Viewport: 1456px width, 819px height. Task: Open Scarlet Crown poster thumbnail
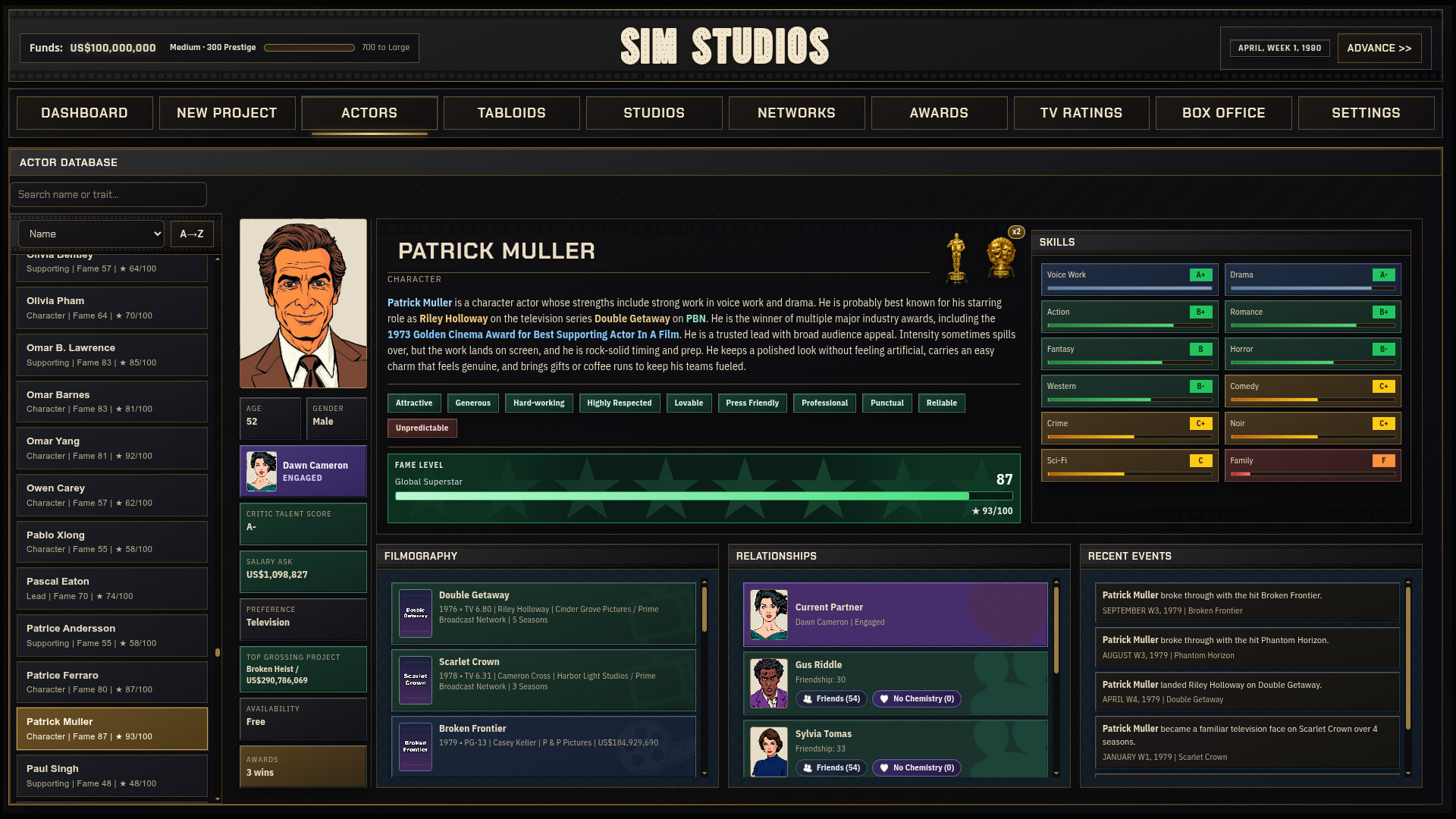point(416,680)
